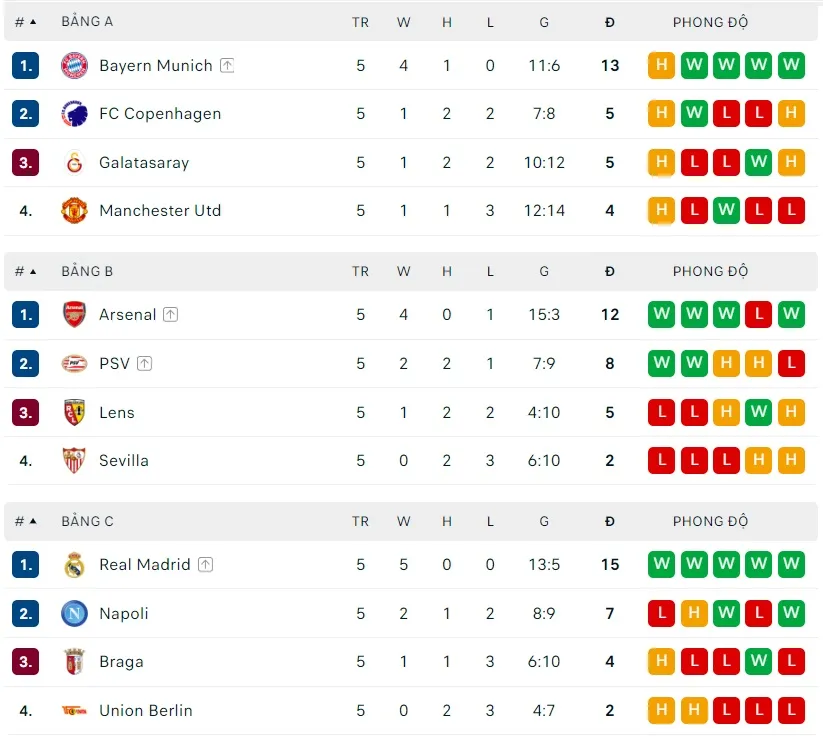Click the Sevilla club crest icon
Viewport: 823px width, 742px height.
tap(75, 461)
